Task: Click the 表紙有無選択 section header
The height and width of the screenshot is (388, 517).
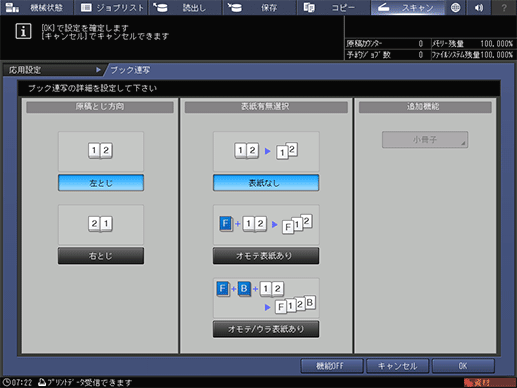Action: coord(266,107)
